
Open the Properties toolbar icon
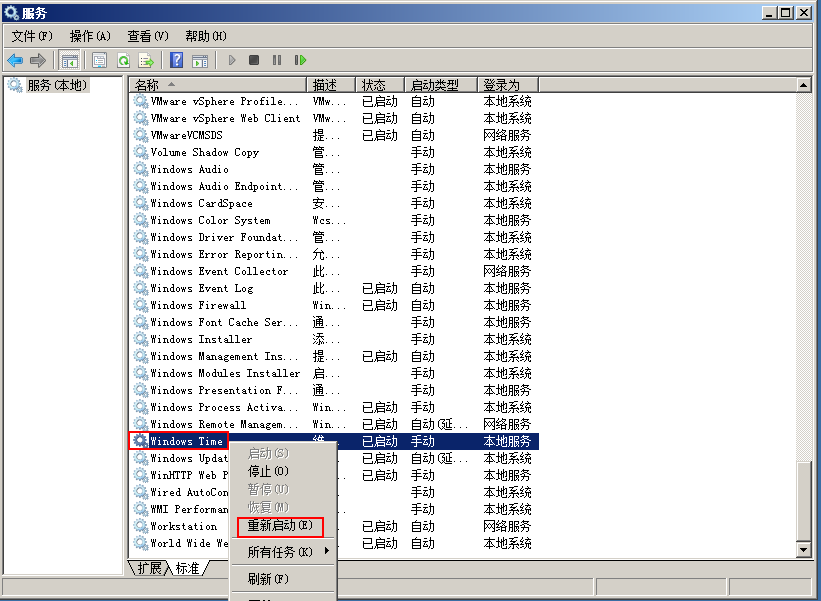tap(99, 61)
